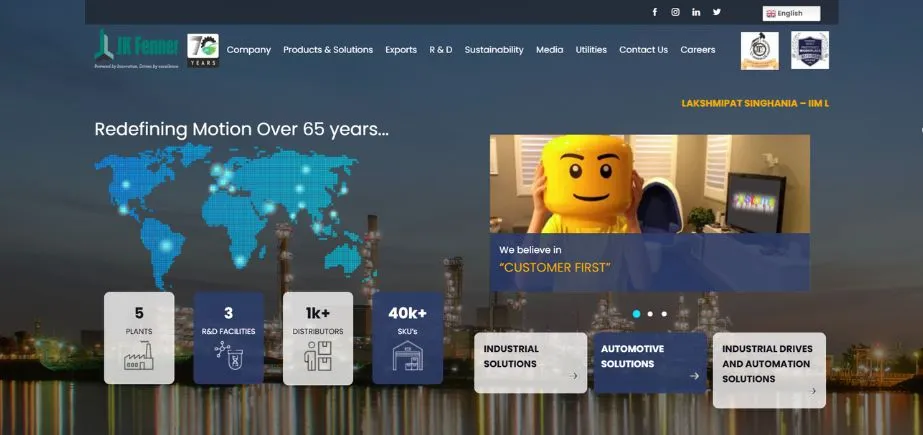Click the Distributors icon tile
Image resolution: width=923 pixels, height=435 pixels.
click(318, 338)
